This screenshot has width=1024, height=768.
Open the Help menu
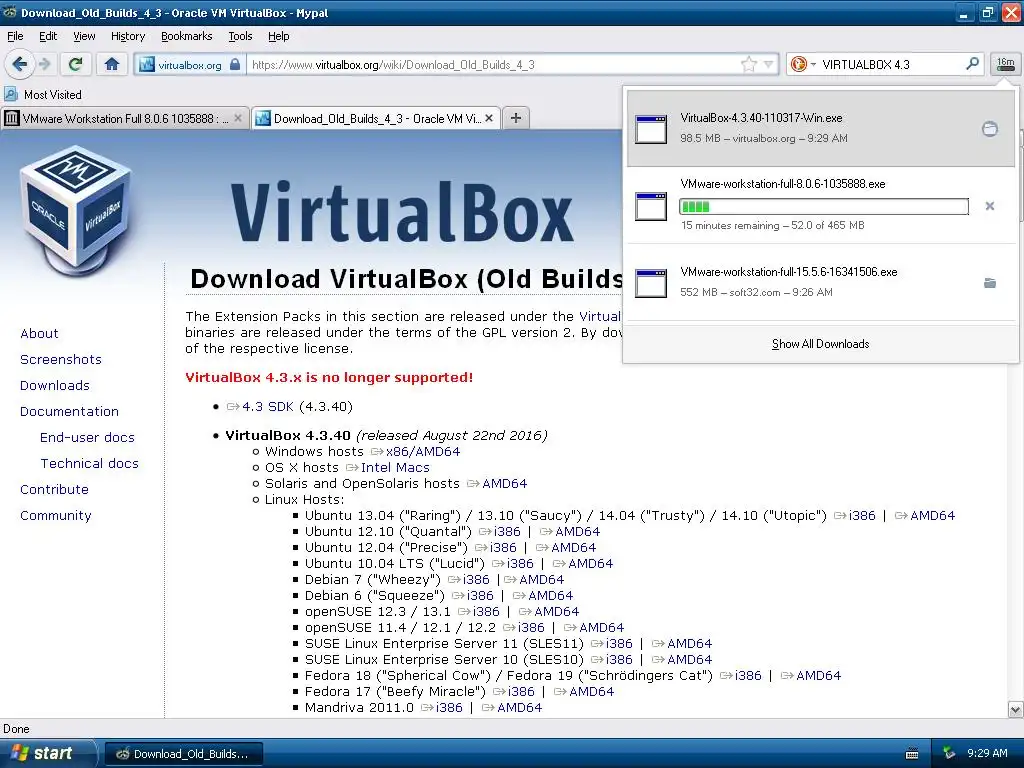pos(278,36)
